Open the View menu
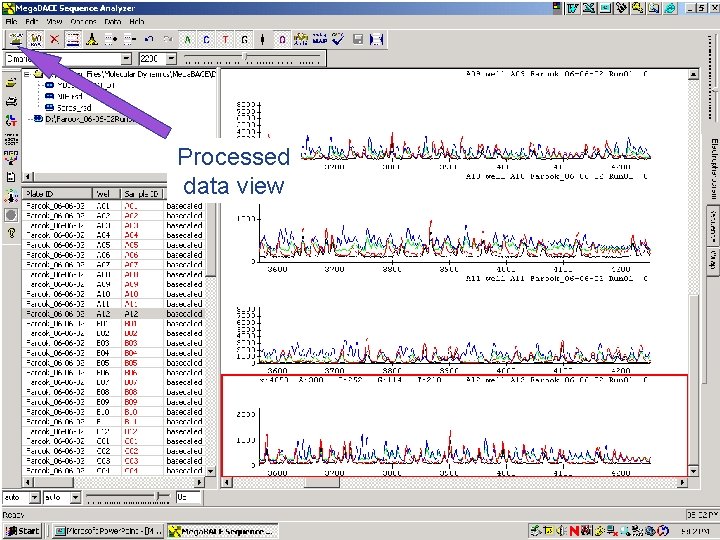This screenshot has width=720, height=540. point(54,21)
